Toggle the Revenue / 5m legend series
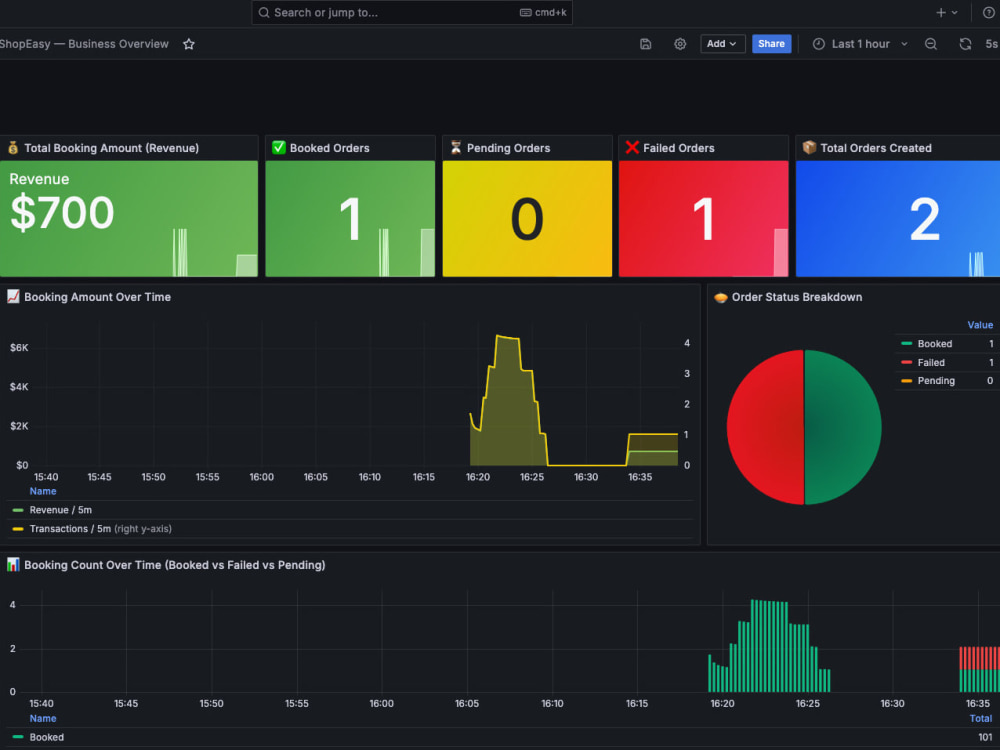The width and height of the screenshot is (1000, 750). click(61, 510)
